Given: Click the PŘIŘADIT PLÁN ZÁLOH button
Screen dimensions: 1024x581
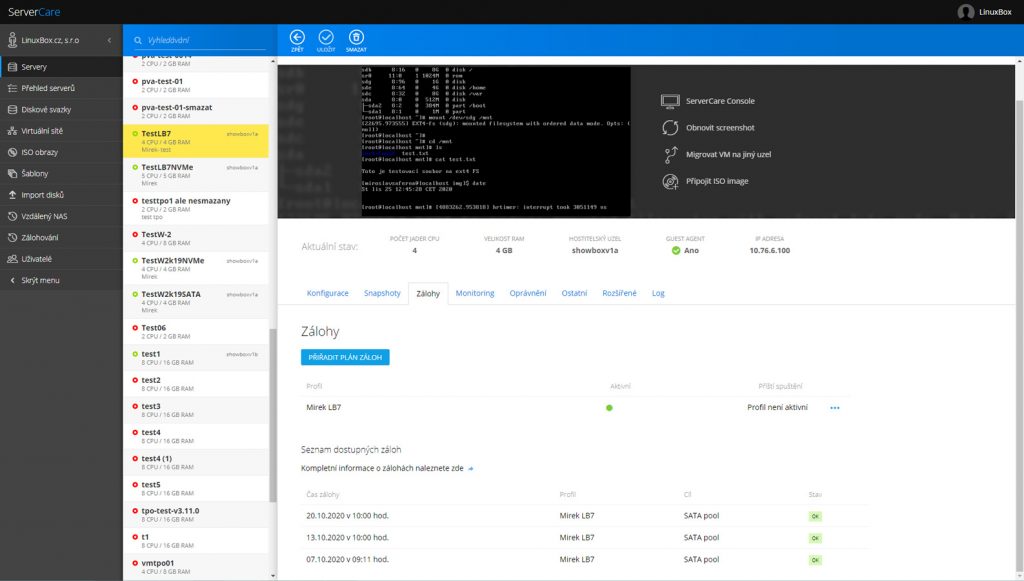Looking at the screenshot, I should tap(345, 357).
